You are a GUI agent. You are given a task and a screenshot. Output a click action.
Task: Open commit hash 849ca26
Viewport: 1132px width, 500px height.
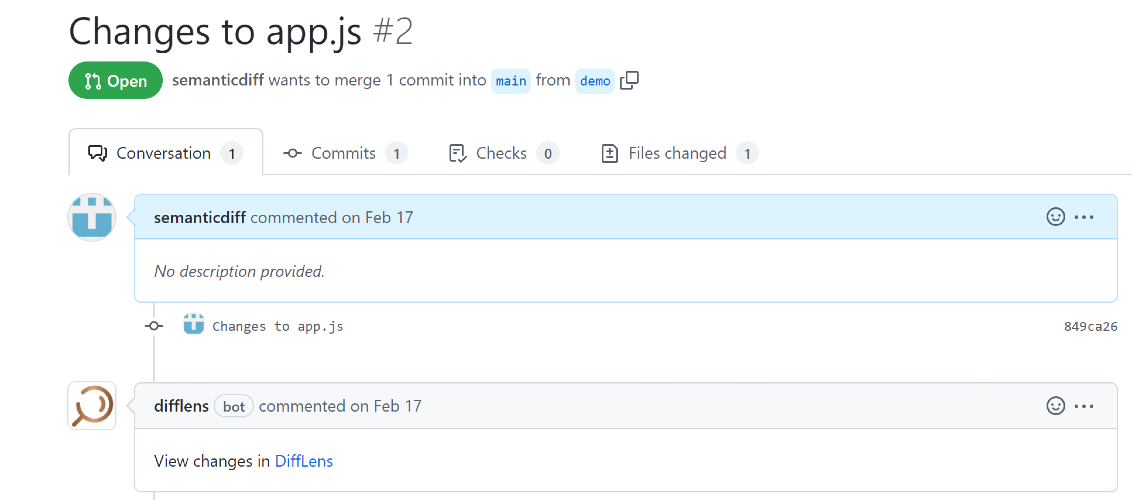tap(1091, 326)
